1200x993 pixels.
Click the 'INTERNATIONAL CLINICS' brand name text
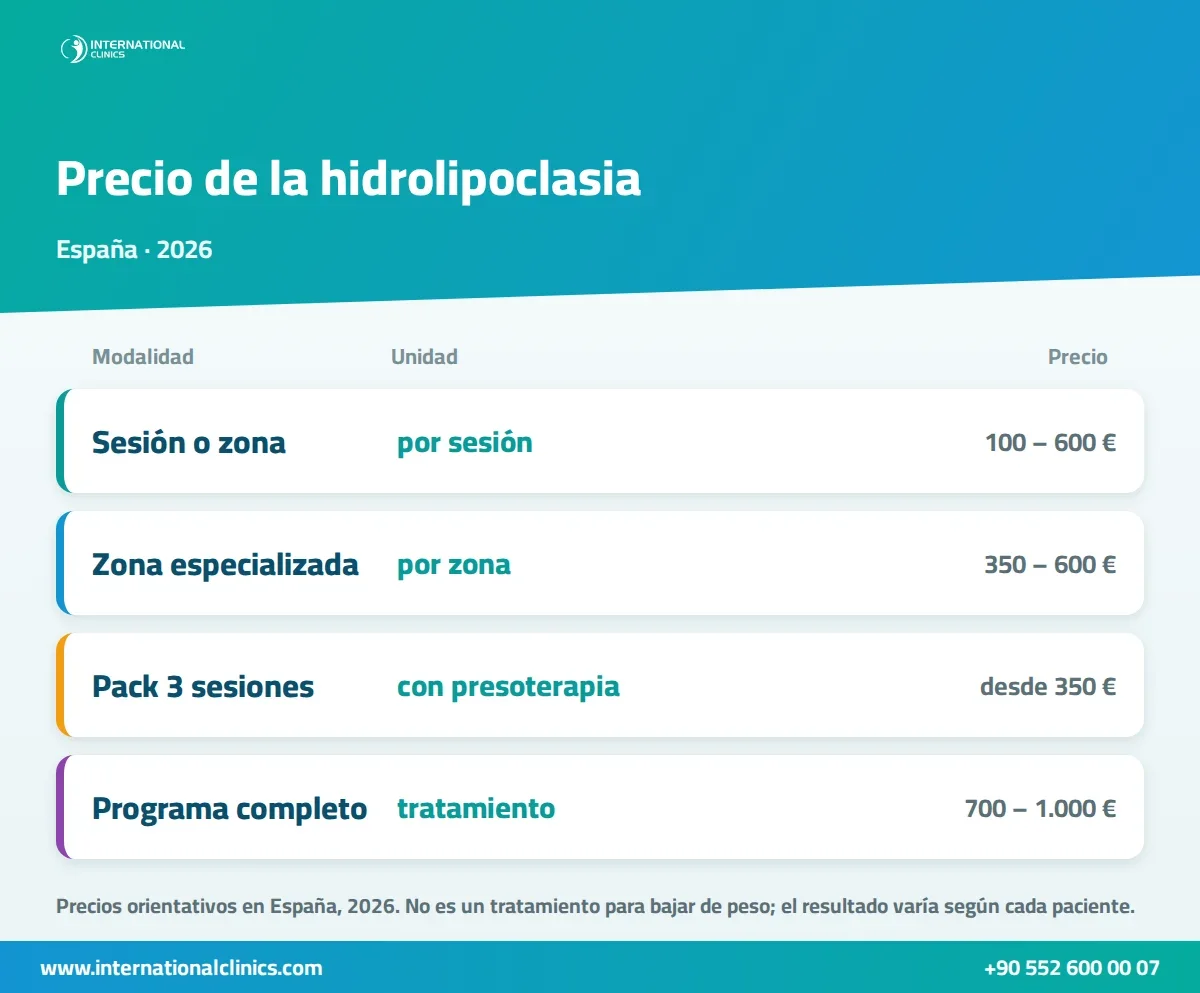(x=138, y=49)
